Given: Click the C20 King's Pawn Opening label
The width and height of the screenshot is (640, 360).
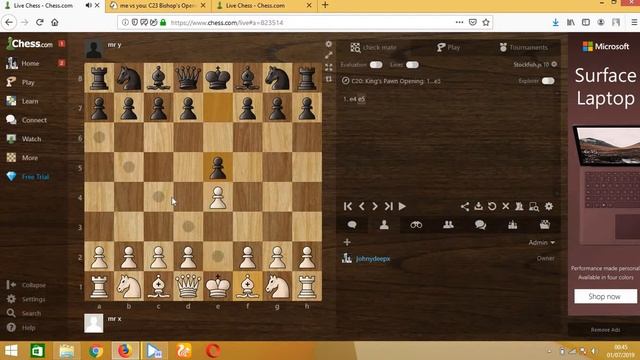Looking at the screenshot, I should tap(396, 81).
